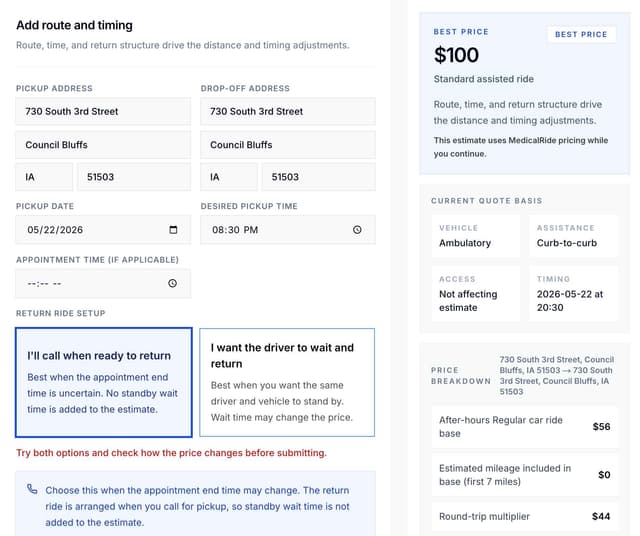
Task: Select "I want the driver to wait and return"
Action: click(x=287, y=383)
